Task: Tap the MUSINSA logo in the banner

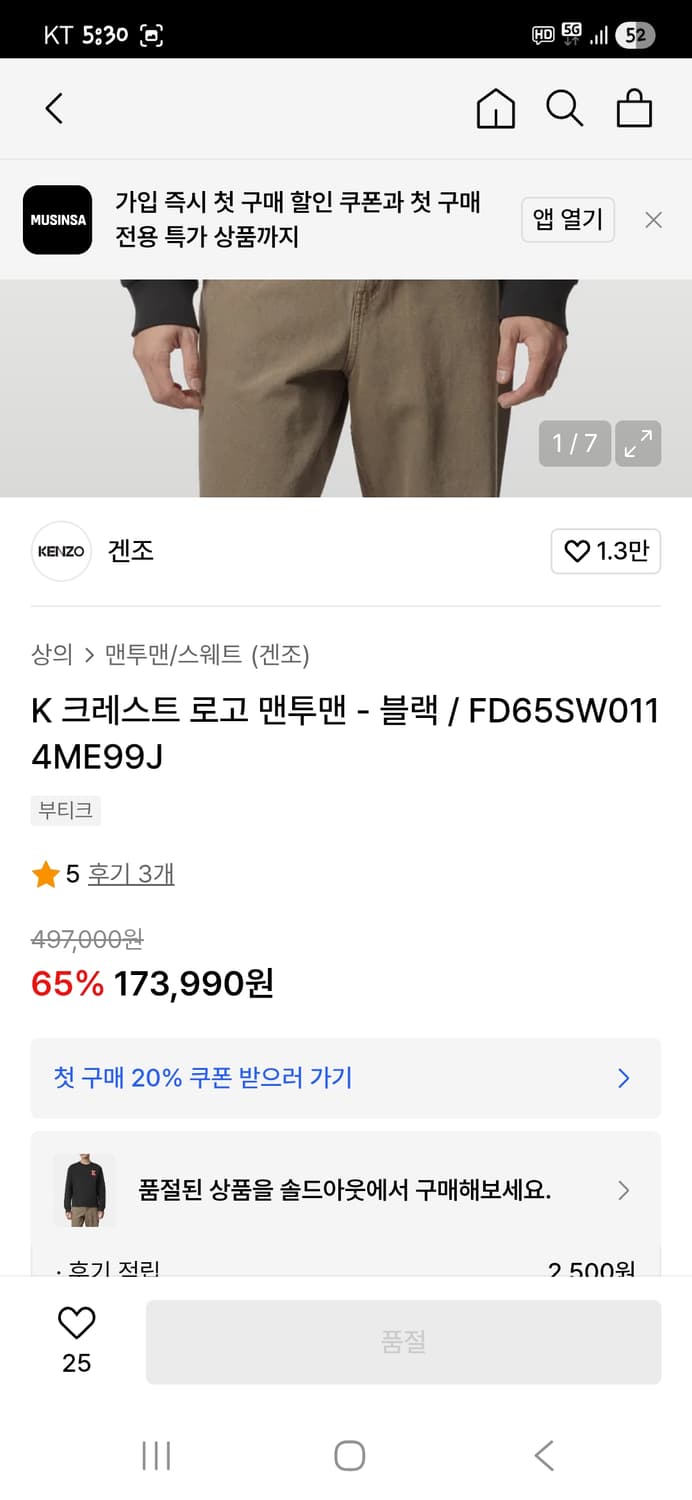Action: (x=57, y=220)
